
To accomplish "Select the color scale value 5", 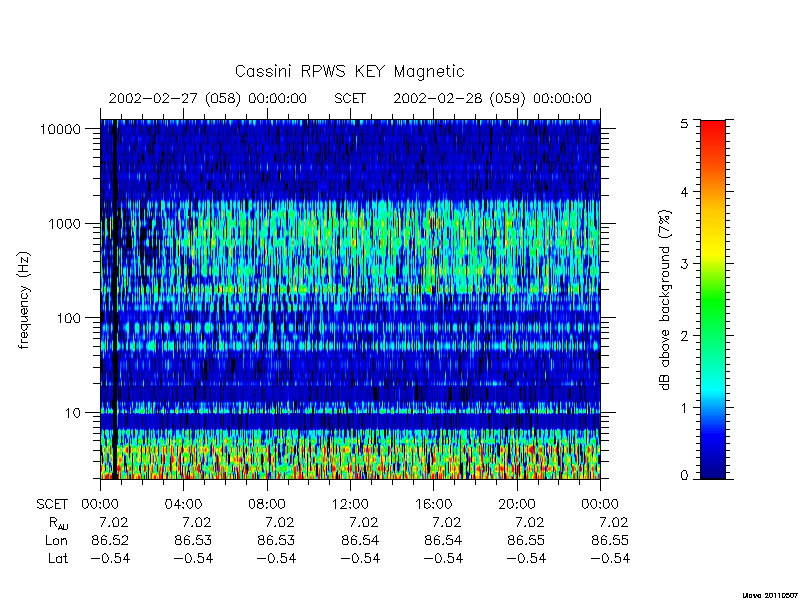I will (x=684, y=123).
